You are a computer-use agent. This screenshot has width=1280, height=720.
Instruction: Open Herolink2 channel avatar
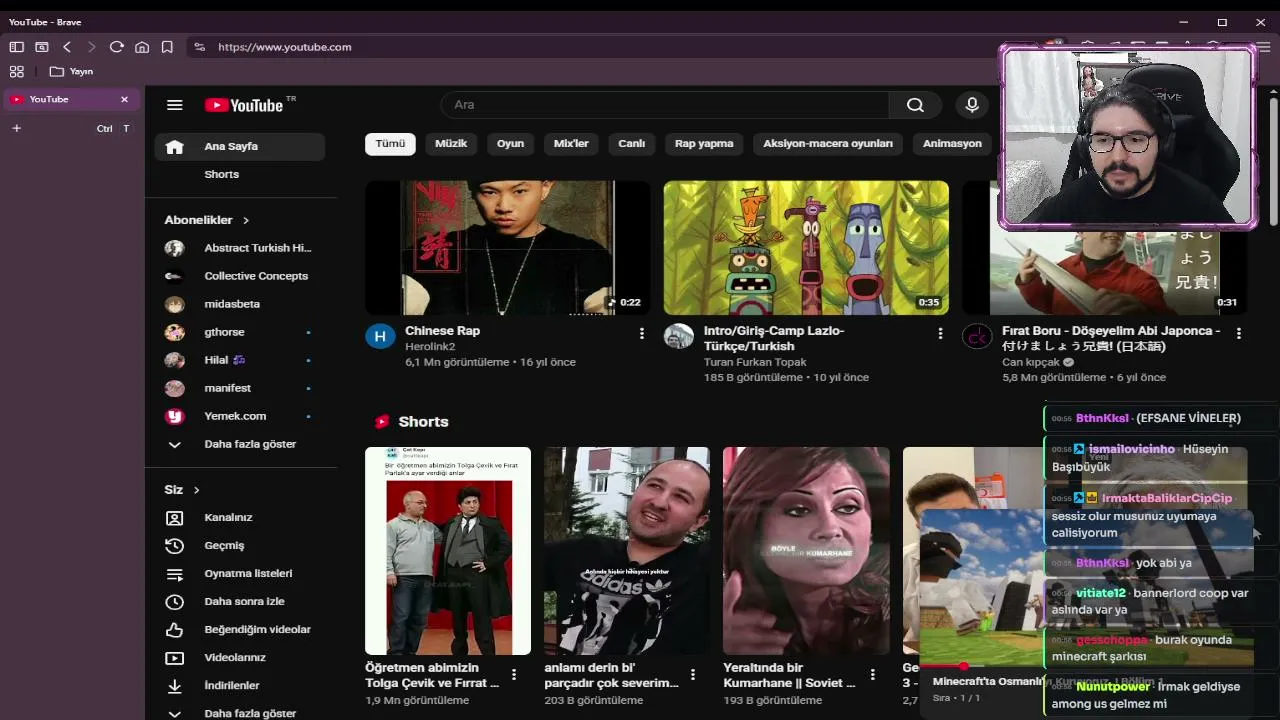click(380, 337)
